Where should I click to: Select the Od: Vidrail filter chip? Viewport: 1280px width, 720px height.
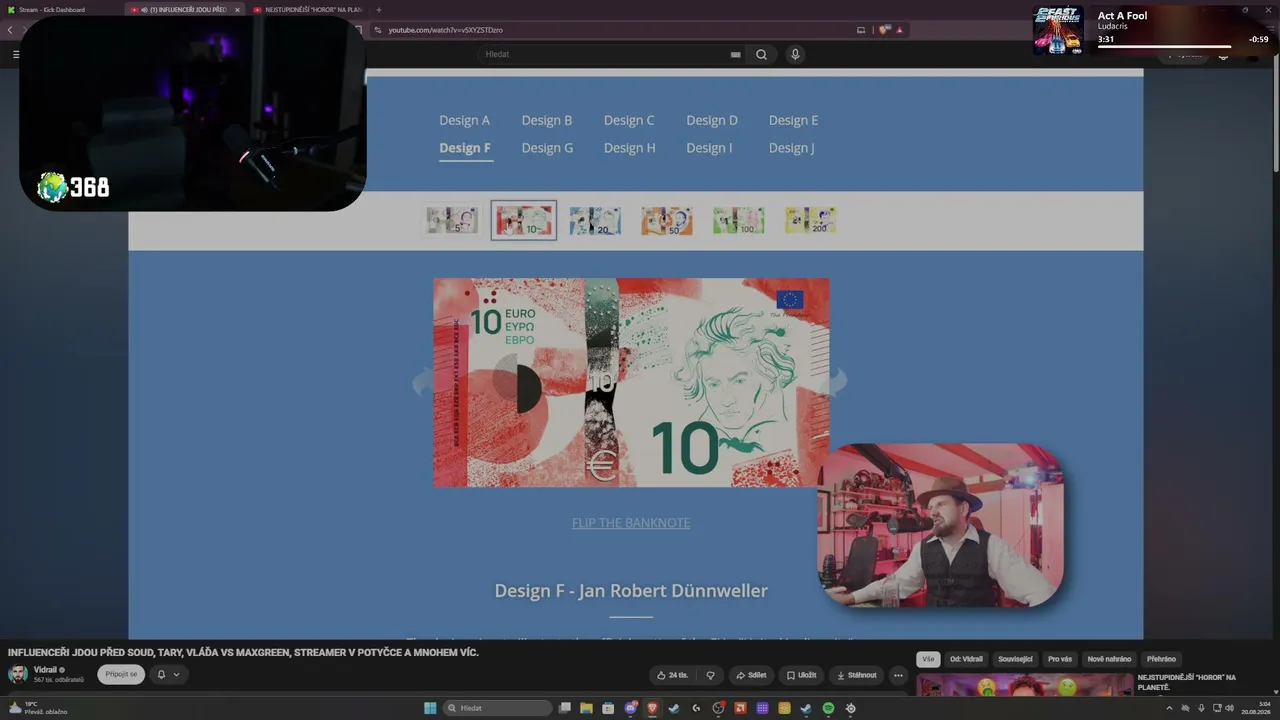(966, 659)
